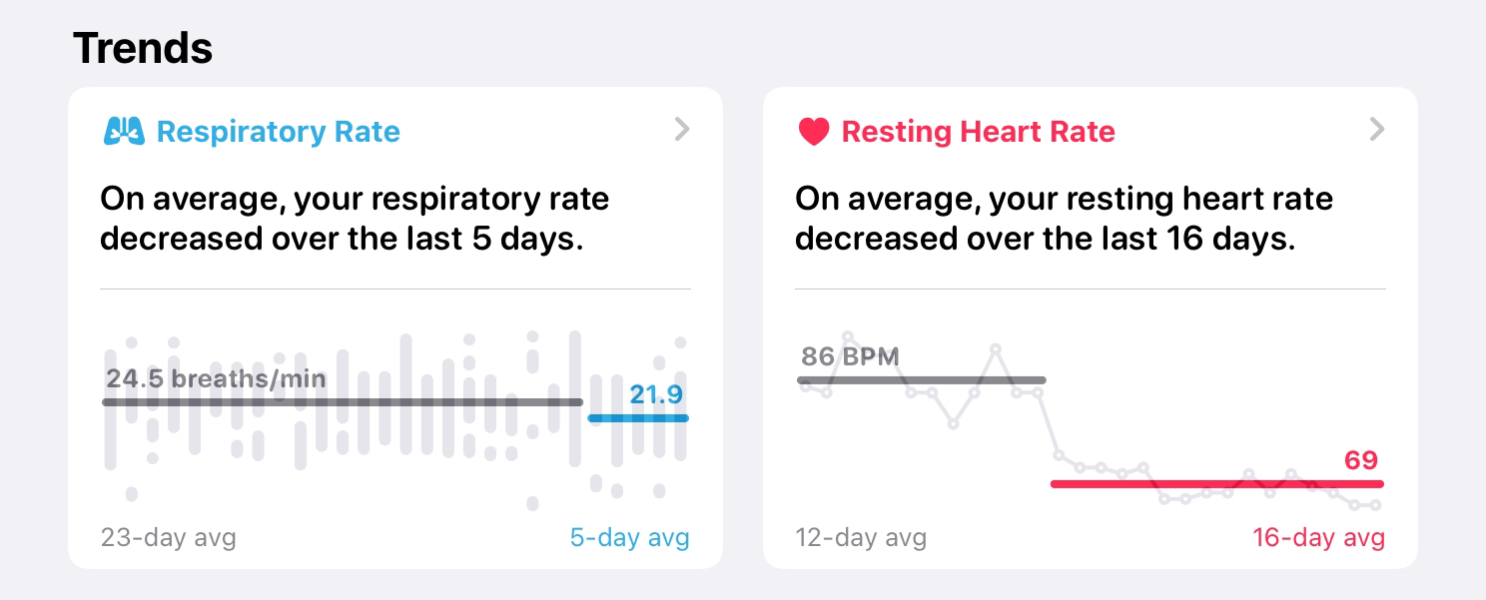The width and height of the screenshot is (1486, 600).
Task: Open Resting Heart Rate details chevron
Action: [1377, 129]
